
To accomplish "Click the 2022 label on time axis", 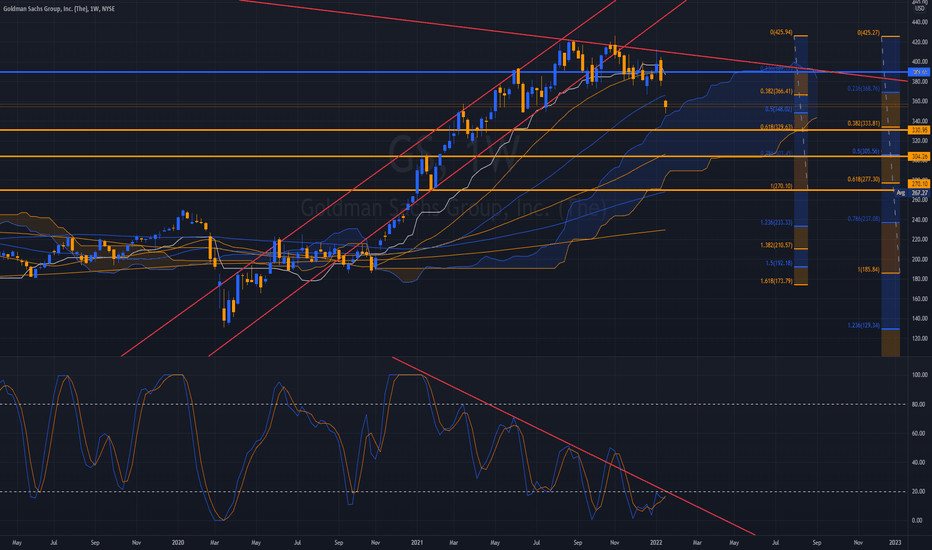I will click(x=656, y=542).
